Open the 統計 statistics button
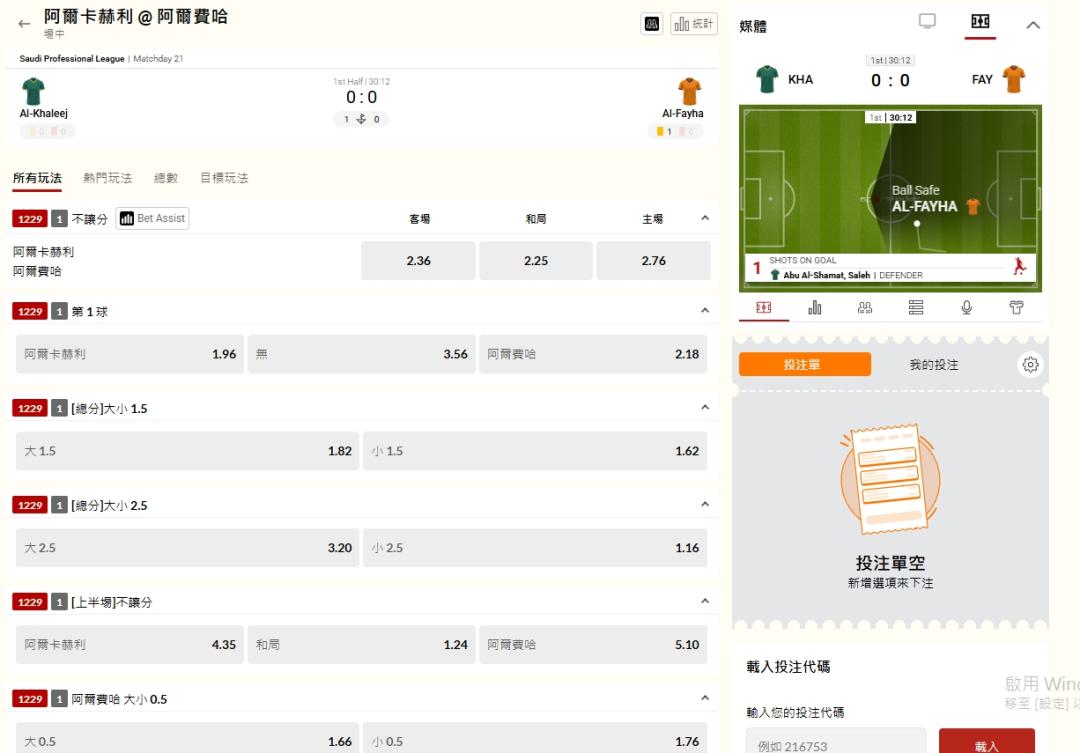 694,24
